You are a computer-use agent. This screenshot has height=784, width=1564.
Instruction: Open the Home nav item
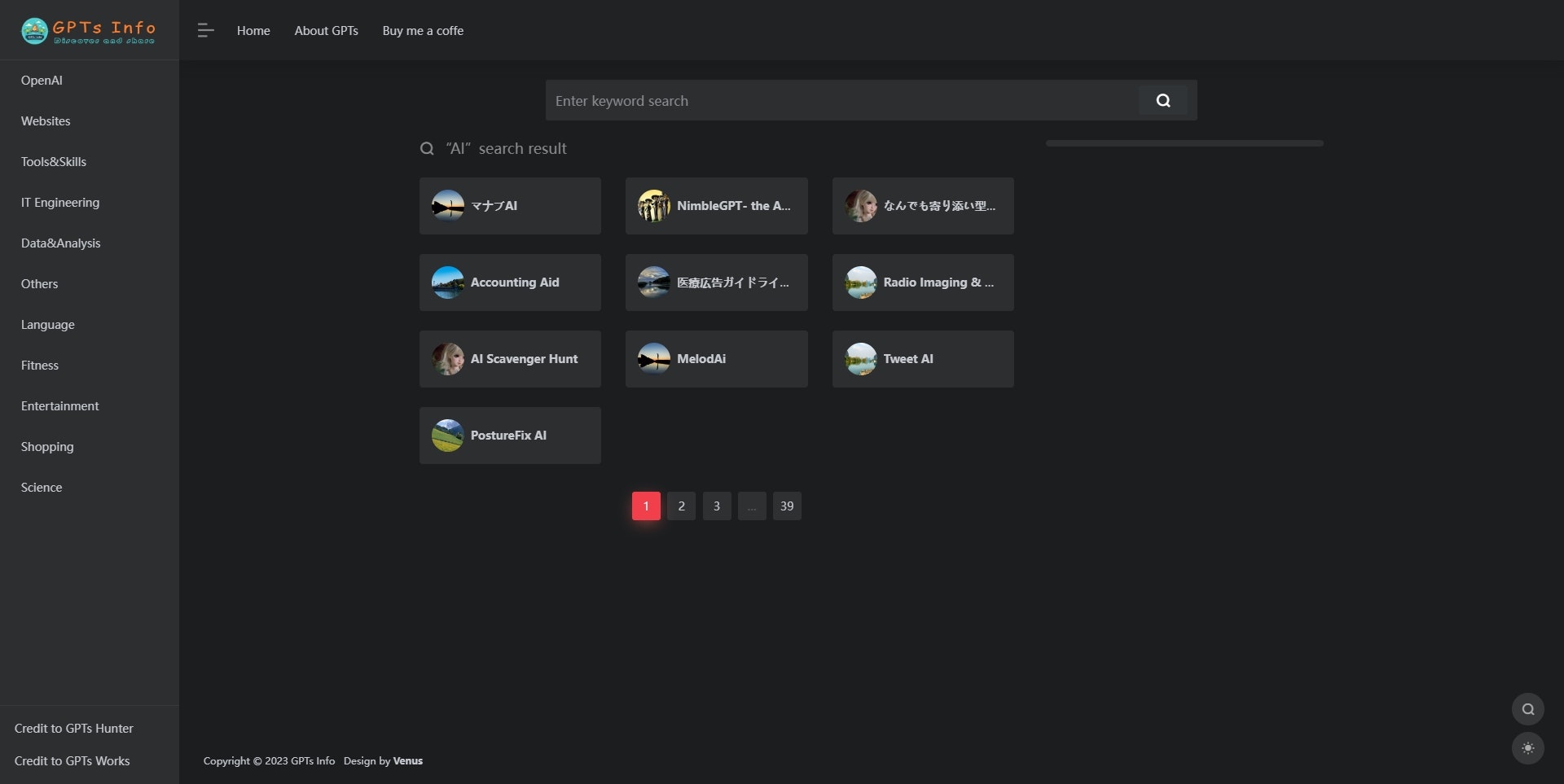point(253,30)
